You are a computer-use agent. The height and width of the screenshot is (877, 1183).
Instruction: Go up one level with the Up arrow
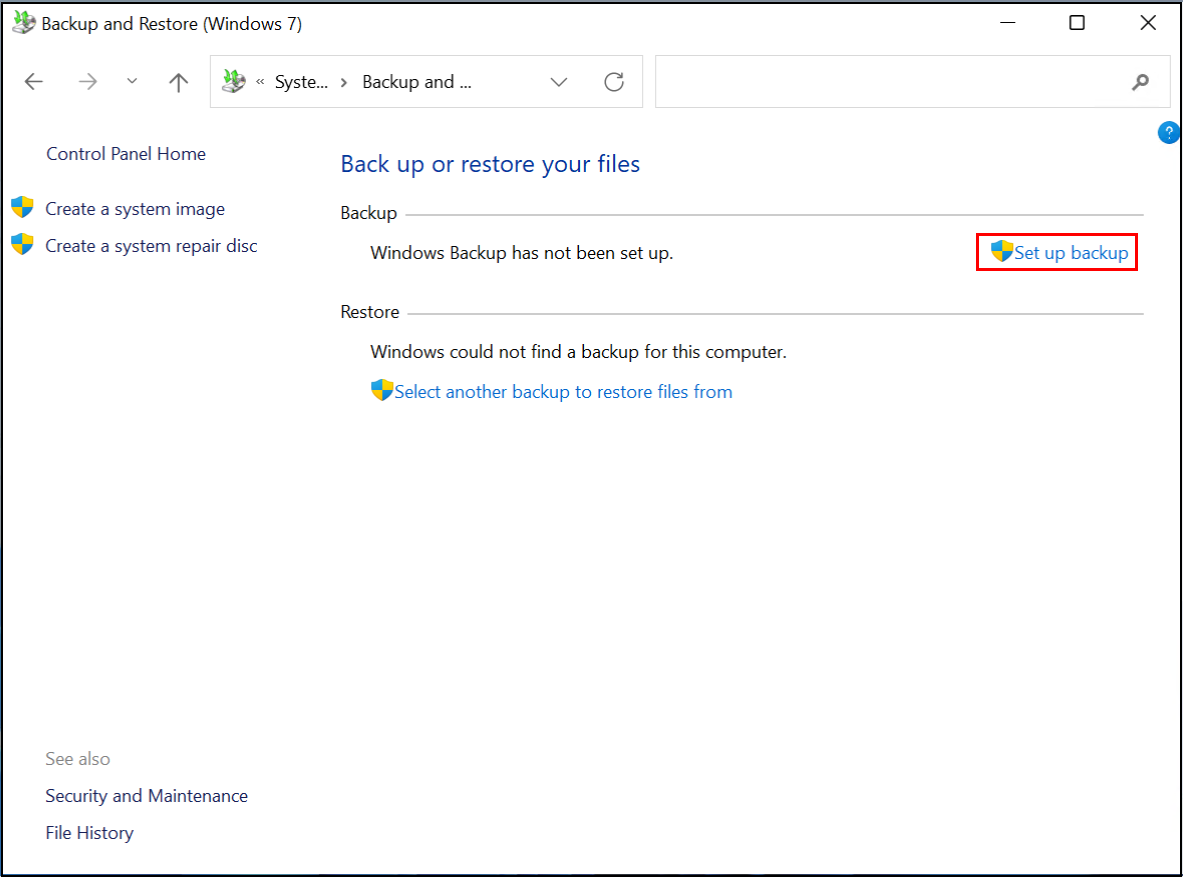(x=178, y=82)
